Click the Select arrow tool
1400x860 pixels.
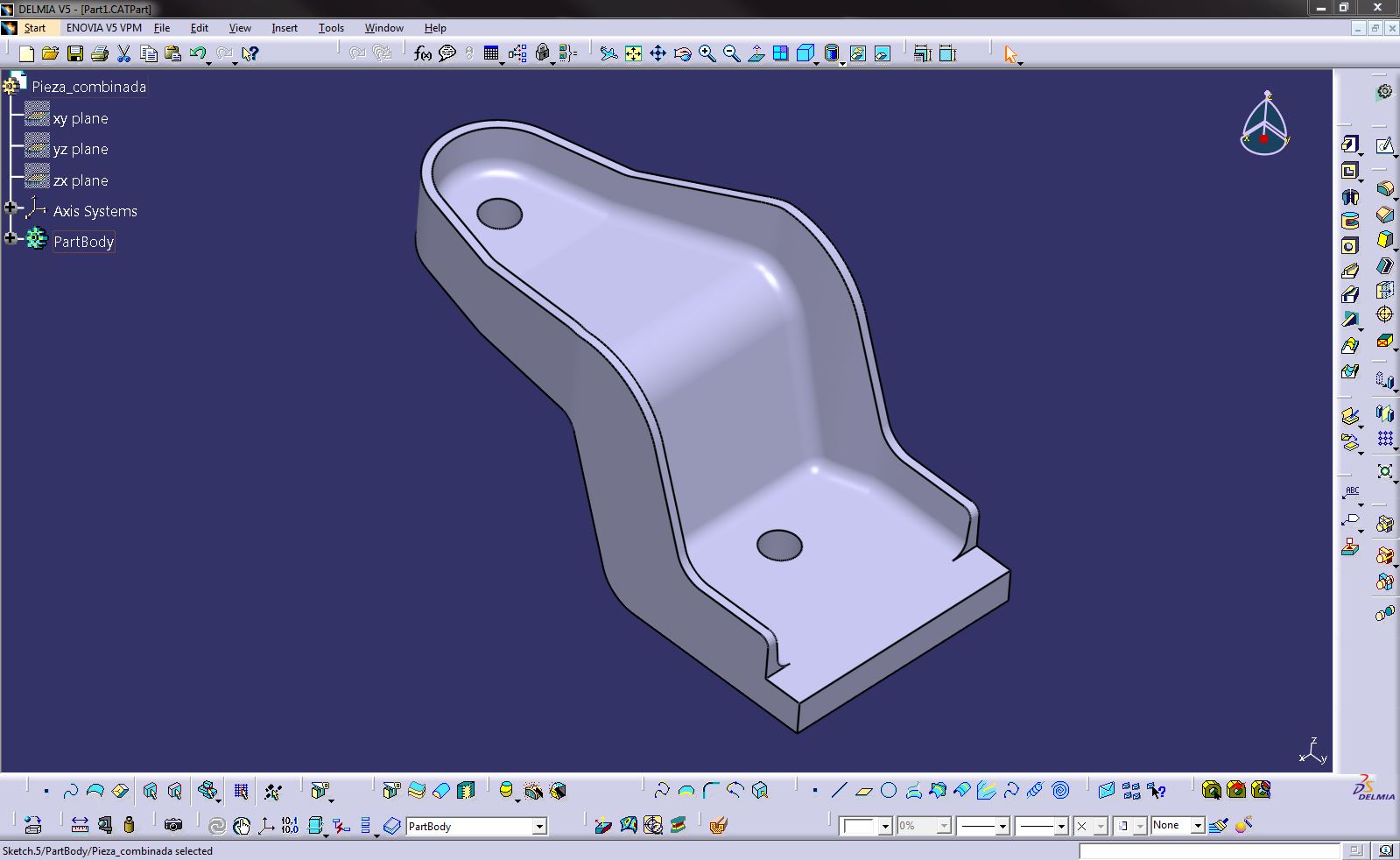pyautogui.click(x=1011, y=54)
